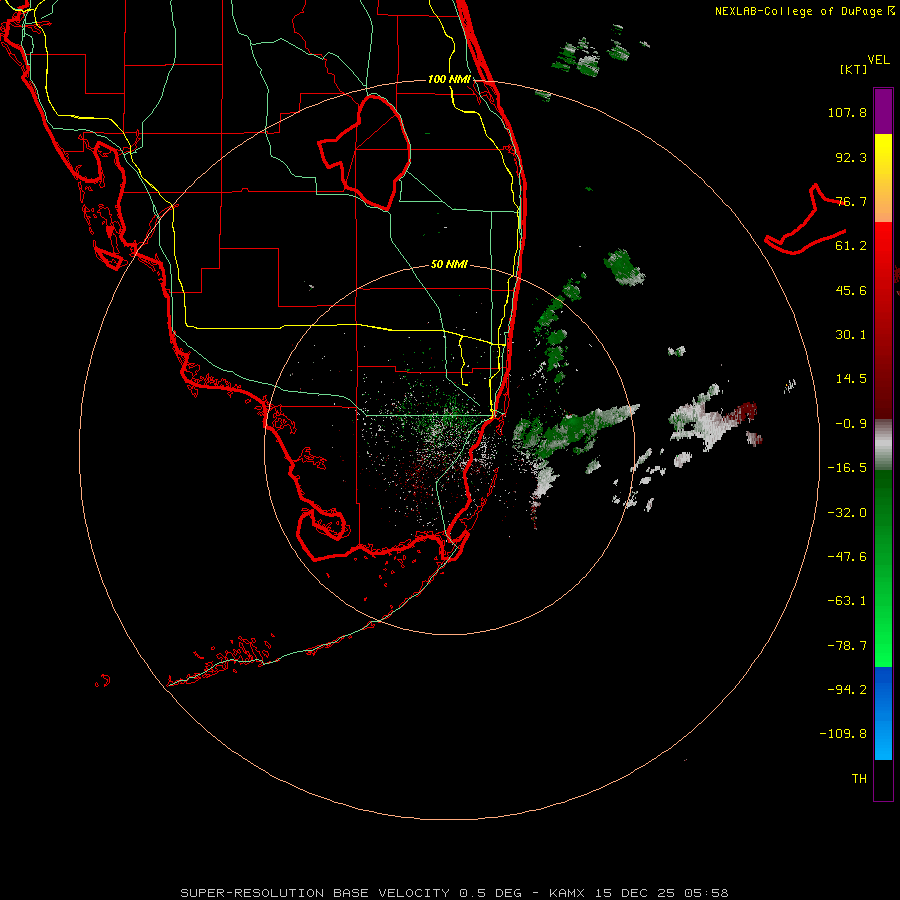The height and width of the screenshot is (900, 900).
Task: Select the 107.8 velocity scale value
Action: 847,112
